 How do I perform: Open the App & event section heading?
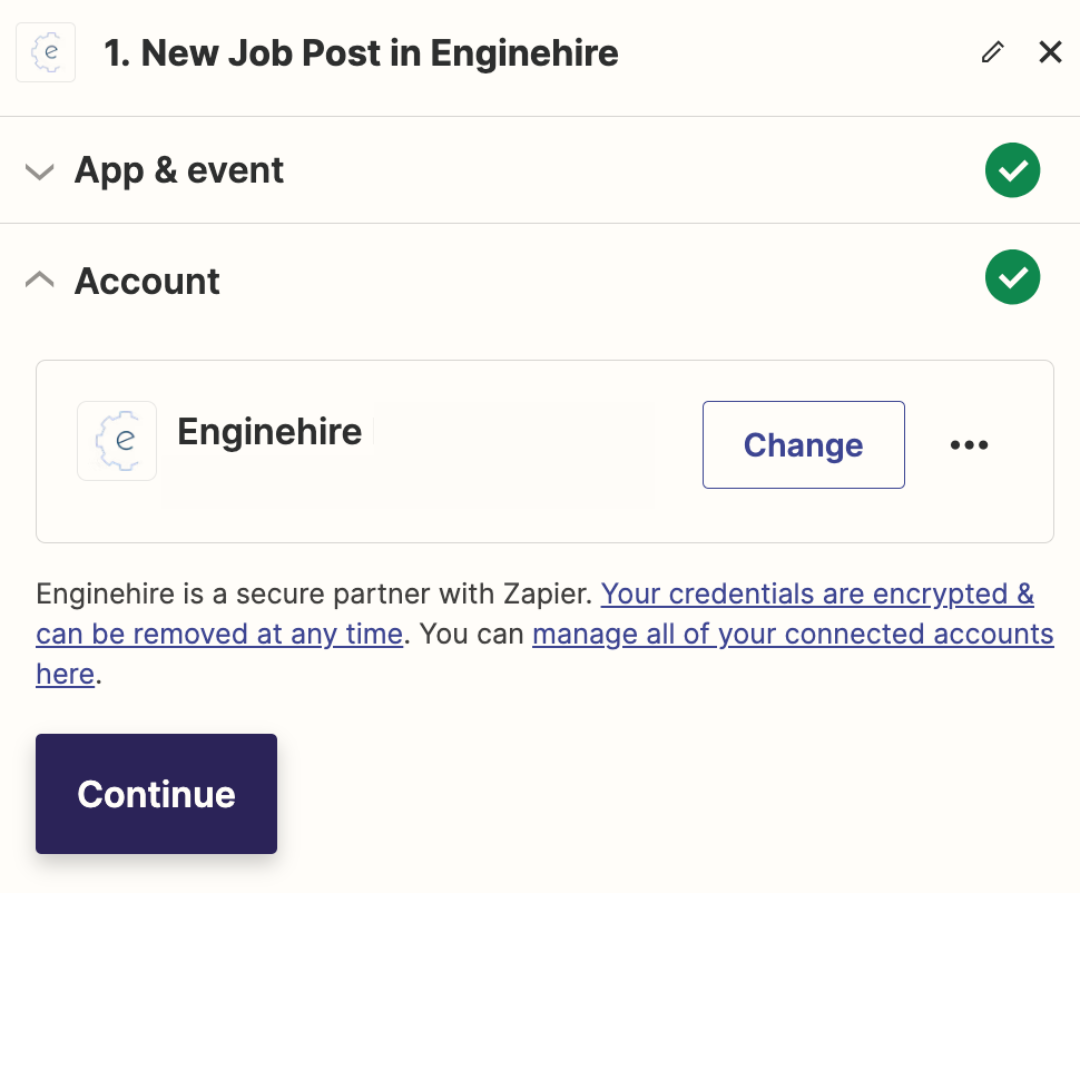179,170
